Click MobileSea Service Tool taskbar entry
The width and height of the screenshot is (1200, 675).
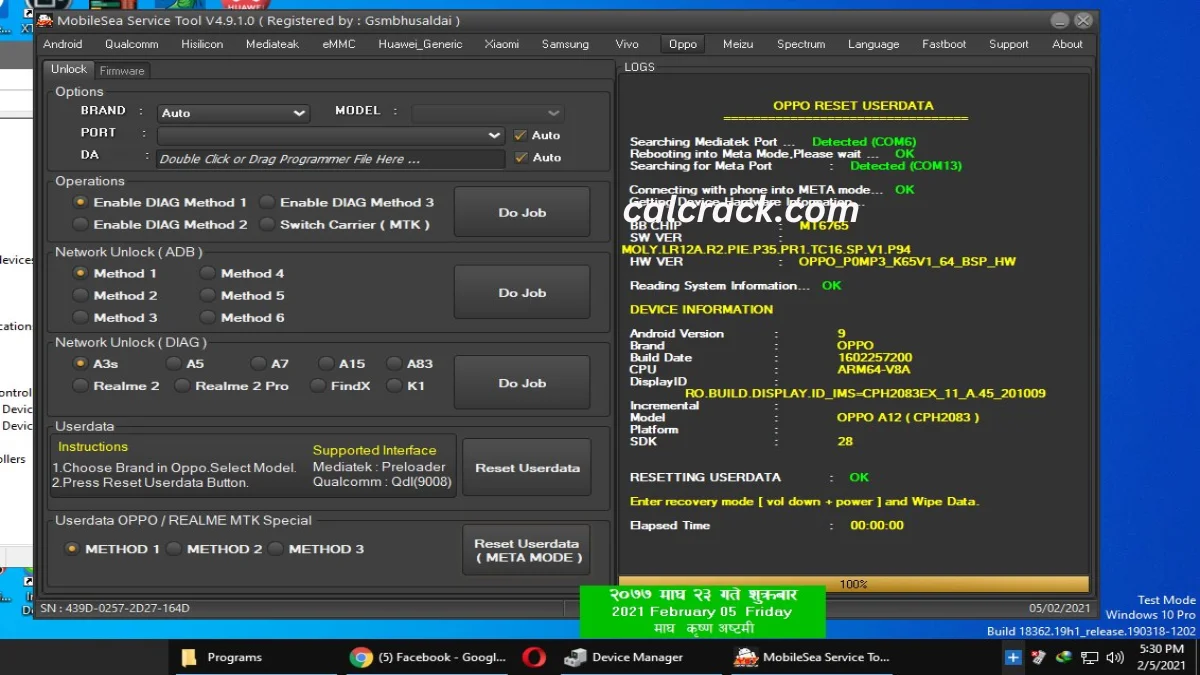(812, 657)
